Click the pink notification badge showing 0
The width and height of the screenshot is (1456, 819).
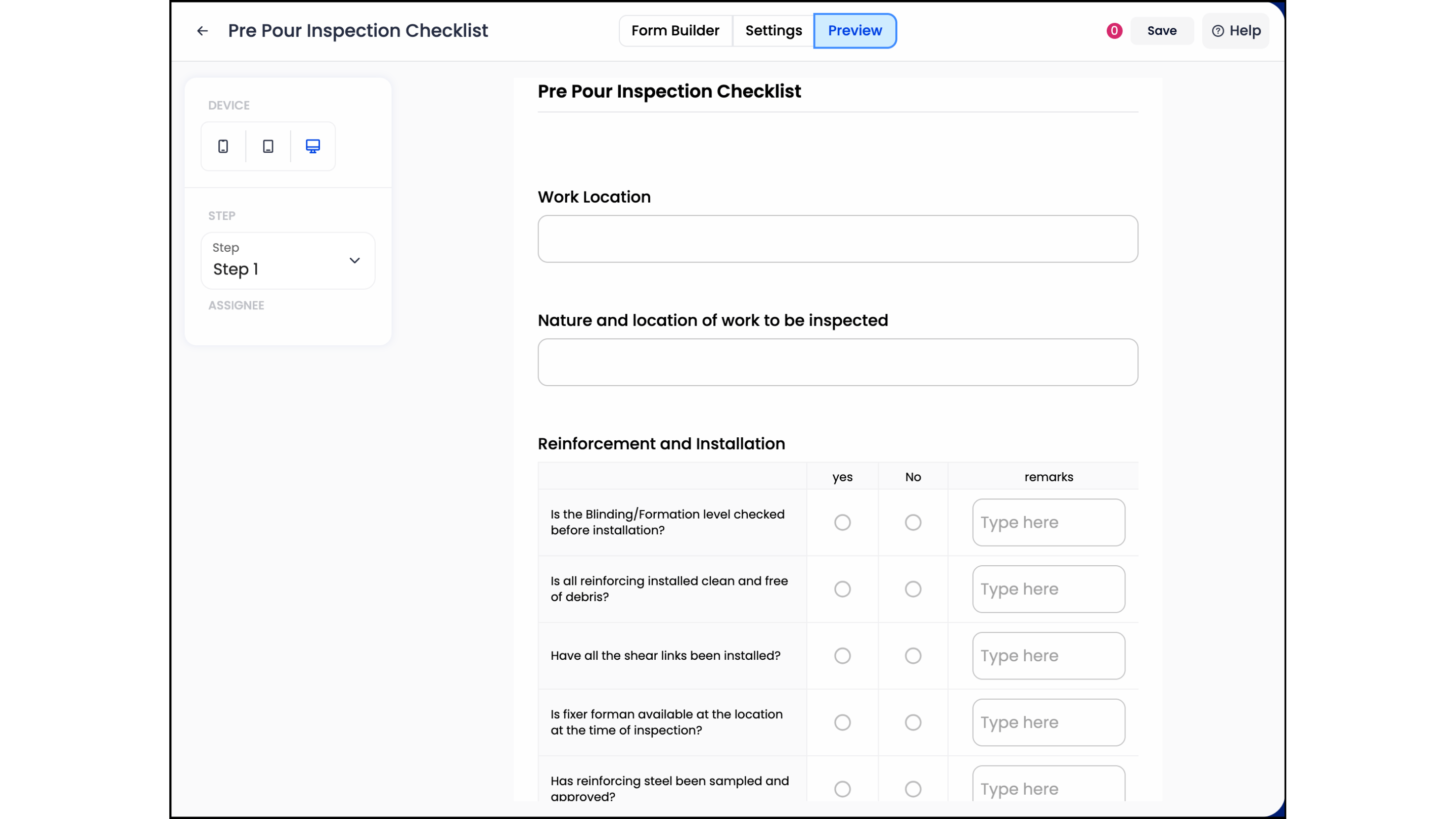(x=1113, y=30)
